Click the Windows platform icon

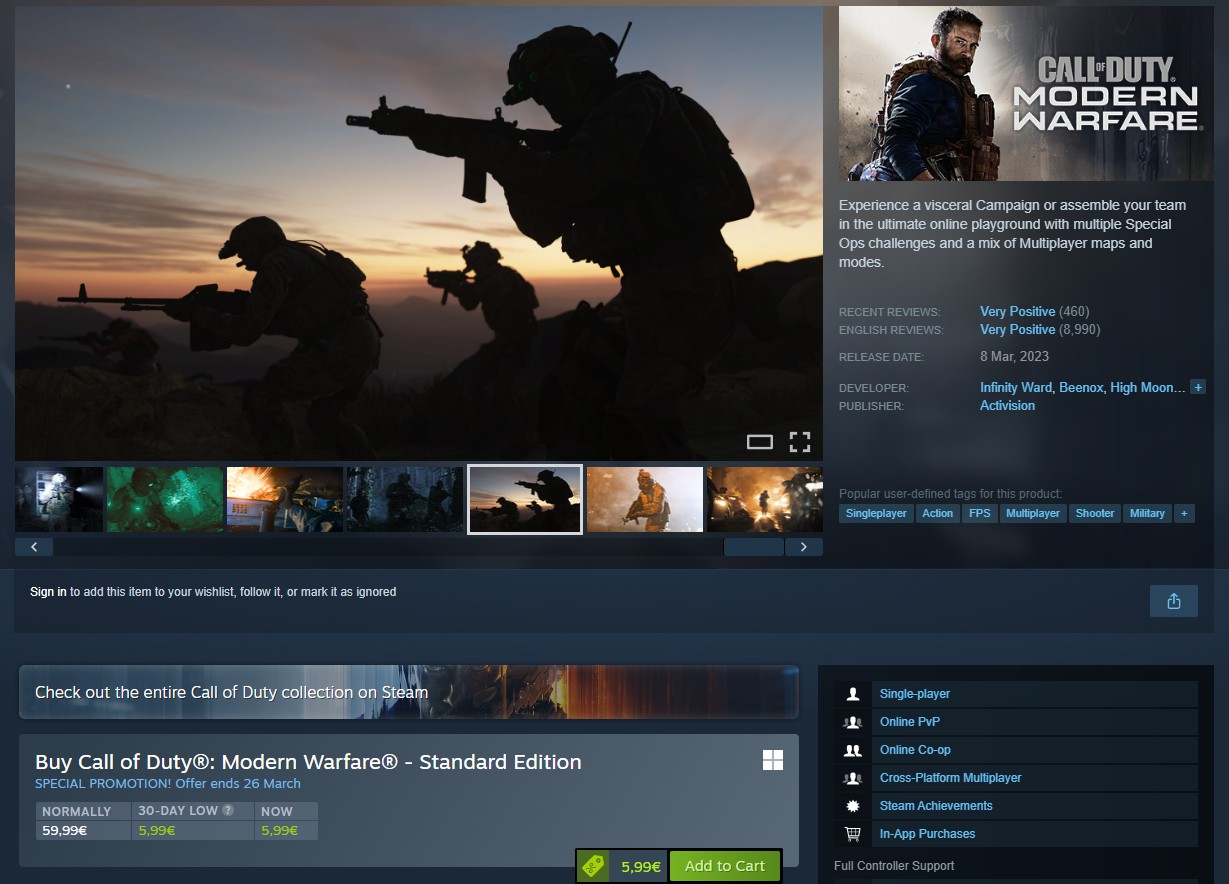773,761
